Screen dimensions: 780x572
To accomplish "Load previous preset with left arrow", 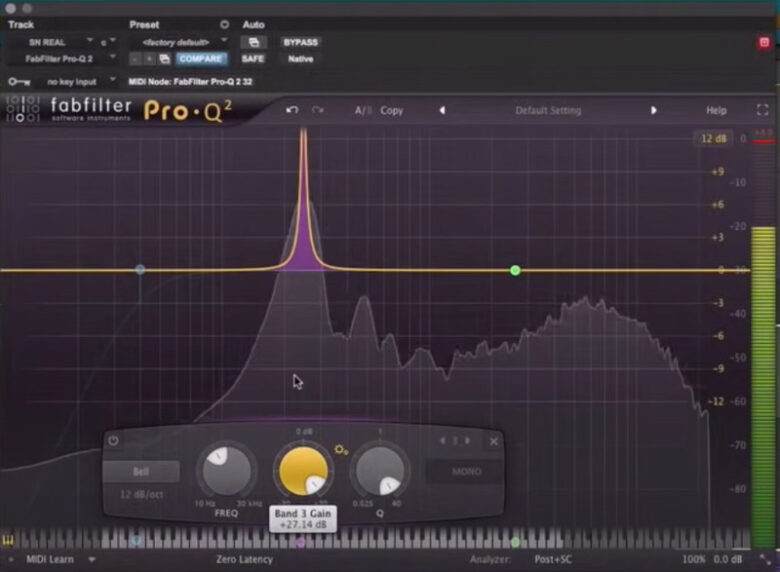I will coord(442,110).
